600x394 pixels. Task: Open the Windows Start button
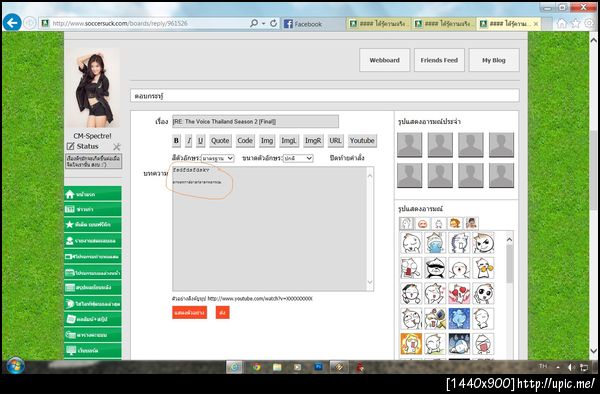click(15, 366)
